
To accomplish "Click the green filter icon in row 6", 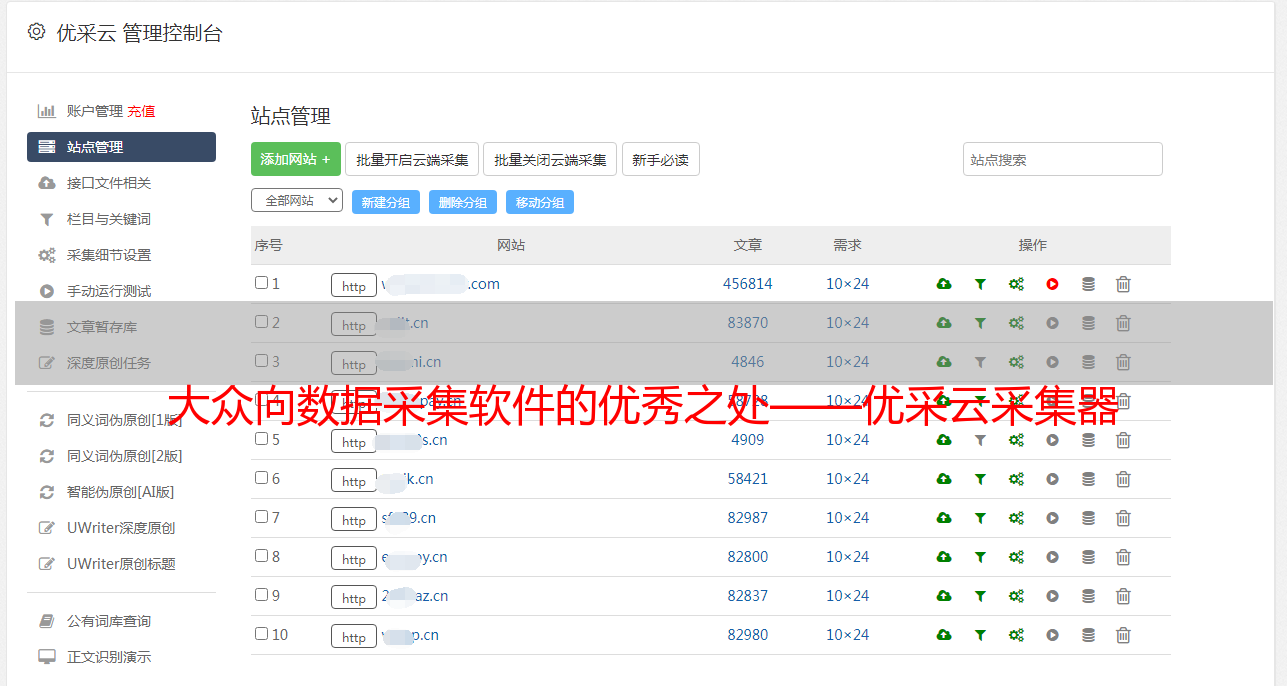I will point(980,479).
